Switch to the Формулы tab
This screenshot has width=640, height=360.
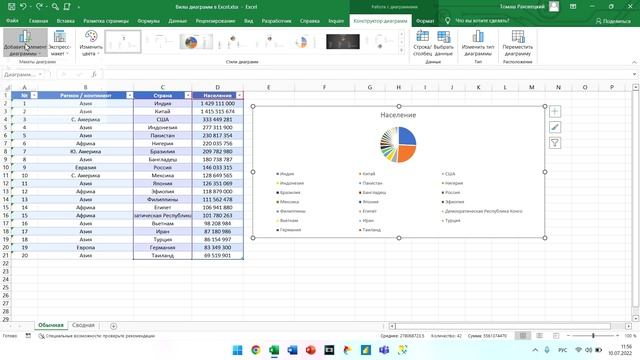click(148, 20)
